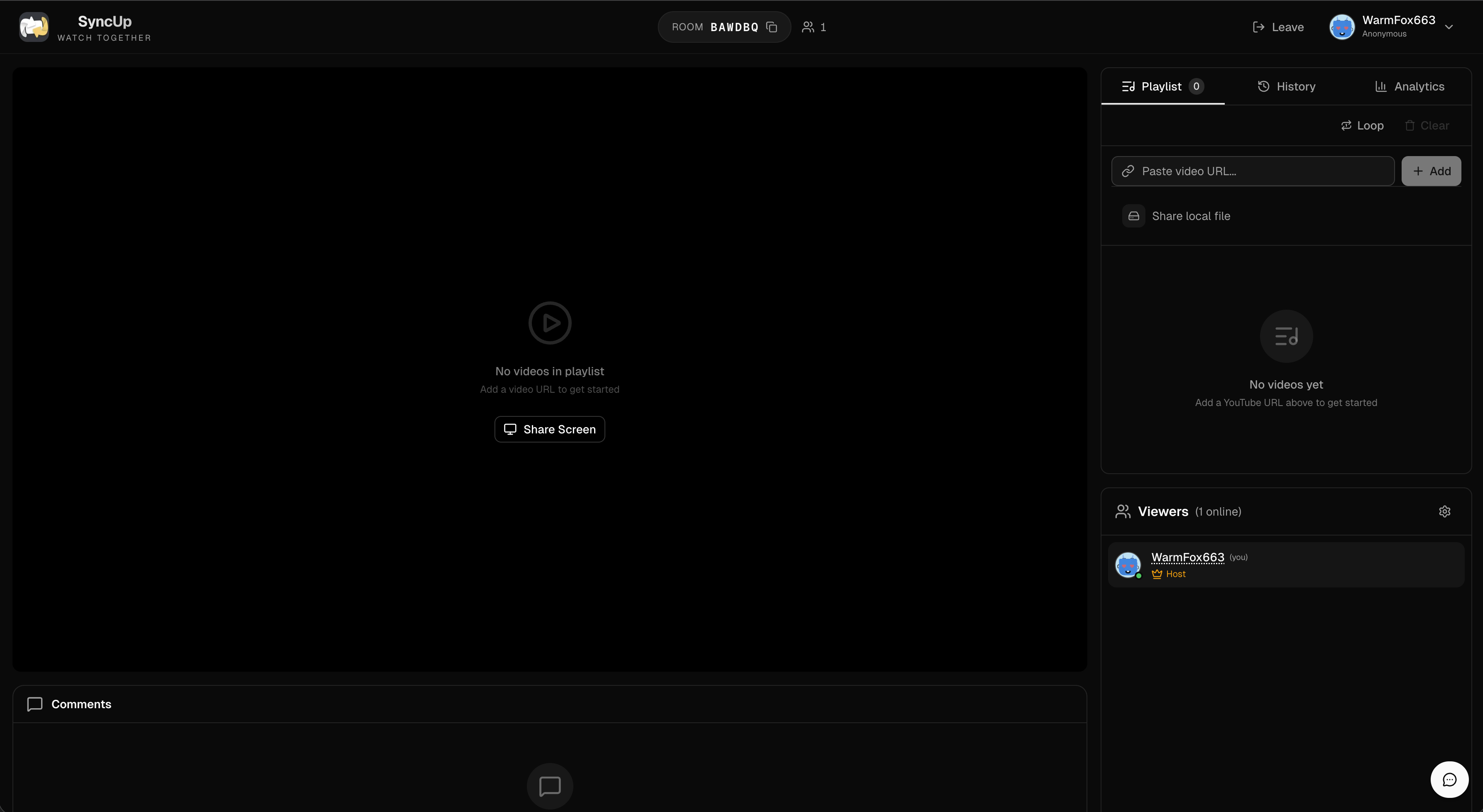This screenshot has width=1483, height=812.
Task: Switch to the History tab
Action: coord(1287,86)
